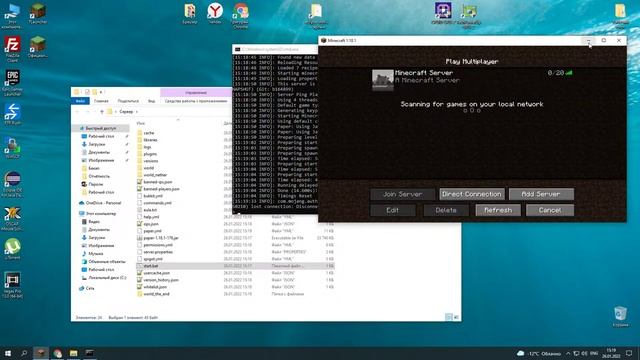The image size is (640, 360).
Task: Go back in File Explorer
Action: point(77,111)
